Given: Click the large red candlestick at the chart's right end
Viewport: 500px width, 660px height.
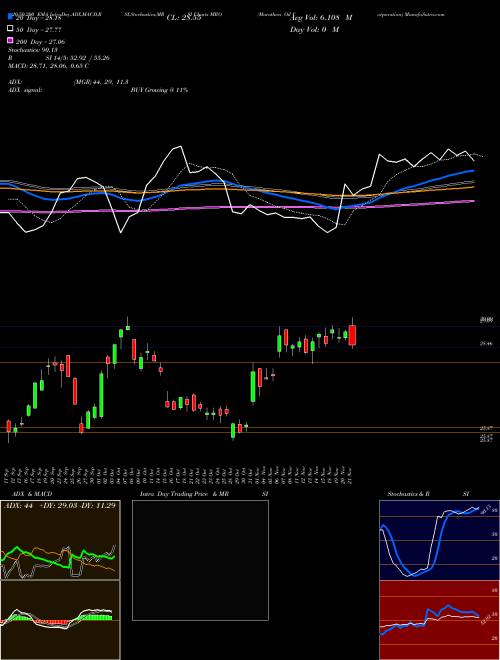Looking at the screenshot, I should (x=352, y=335).
